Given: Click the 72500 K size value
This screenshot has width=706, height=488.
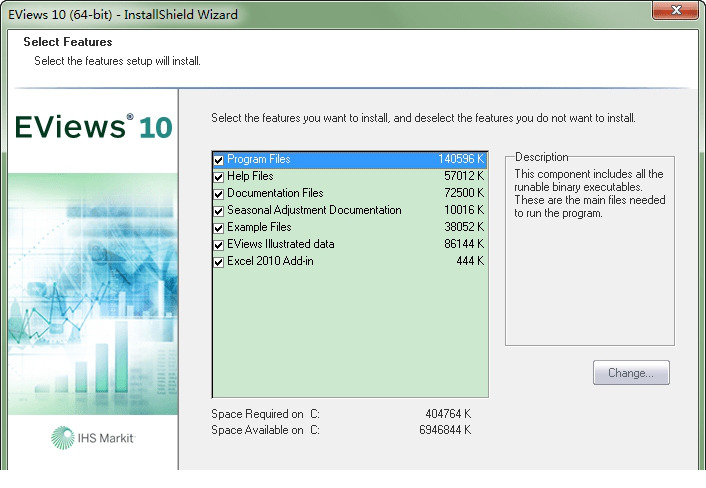Looking at the screenshot, I should tap(464, 193).
